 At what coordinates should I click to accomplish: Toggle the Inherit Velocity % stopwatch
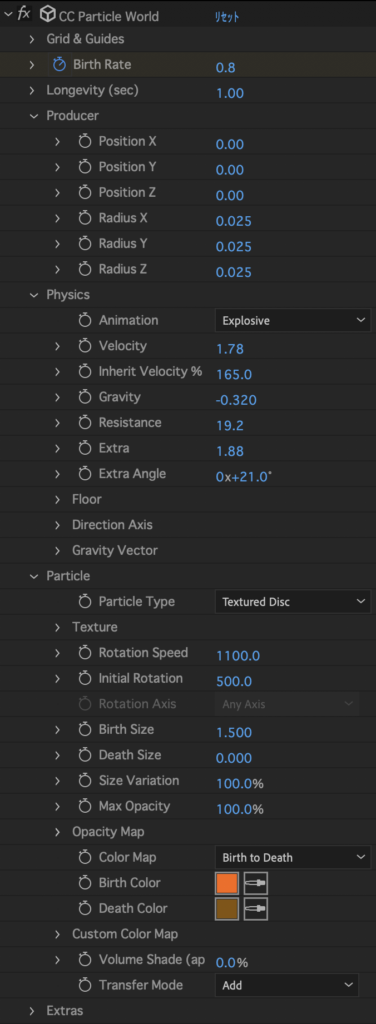[85, 372]
